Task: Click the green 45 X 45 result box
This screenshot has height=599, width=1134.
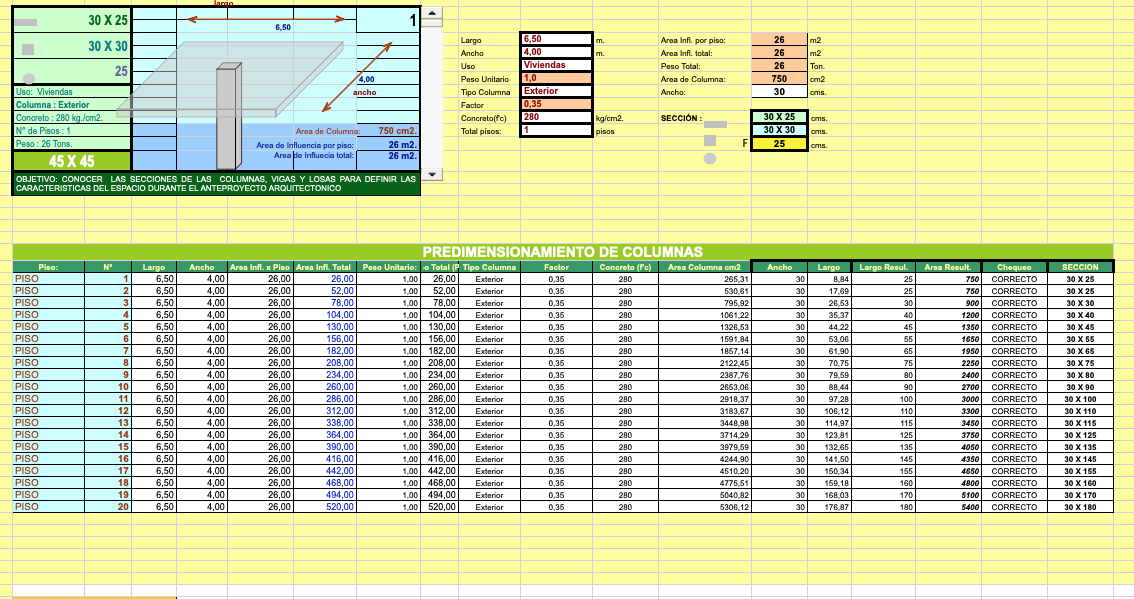Action: 71,161
